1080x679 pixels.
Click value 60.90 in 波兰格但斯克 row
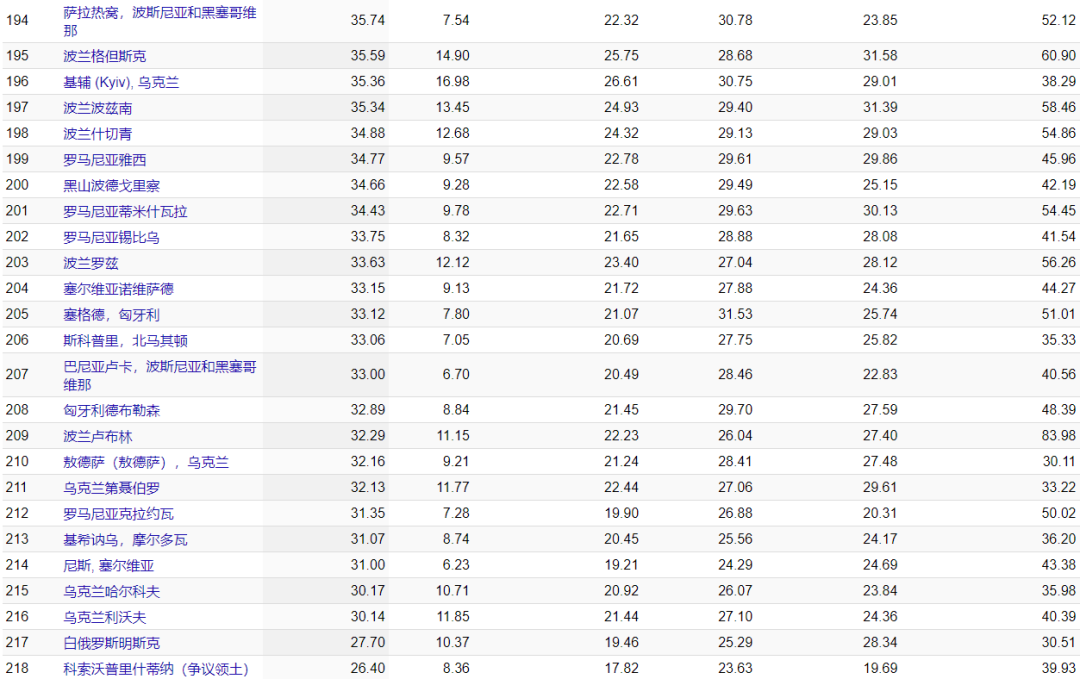point(1059,55)
